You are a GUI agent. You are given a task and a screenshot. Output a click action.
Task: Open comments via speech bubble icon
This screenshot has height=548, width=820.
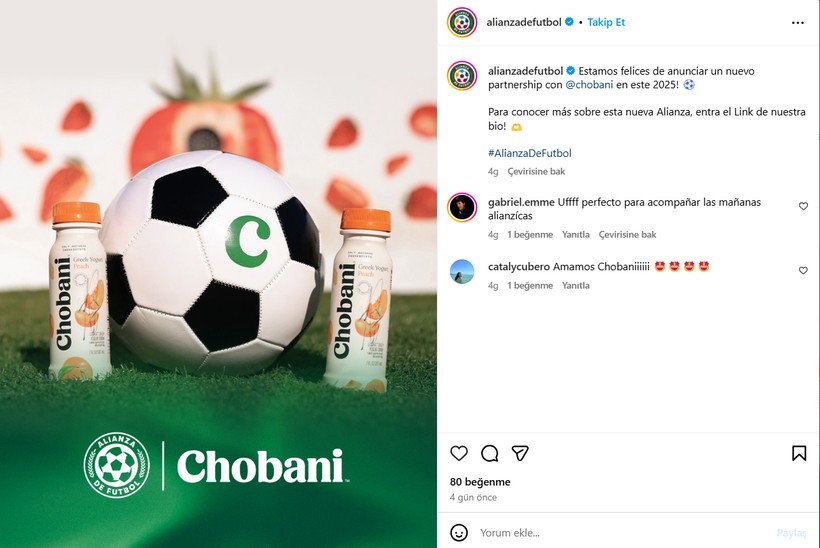click(x=489, y=453)
